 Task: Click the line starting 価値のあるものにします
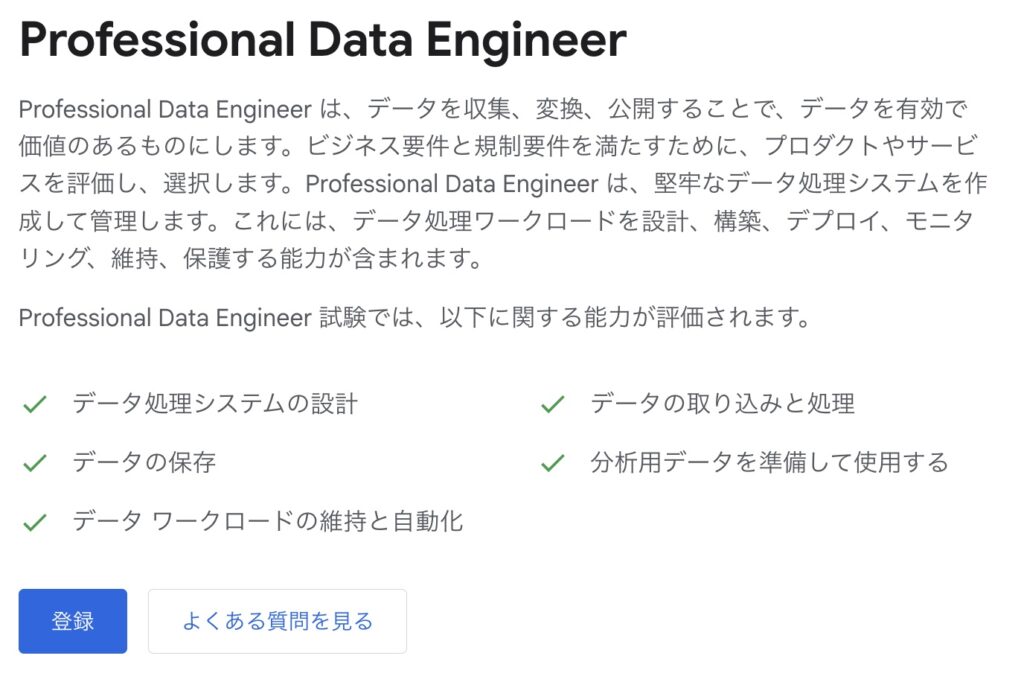(498, 146)
